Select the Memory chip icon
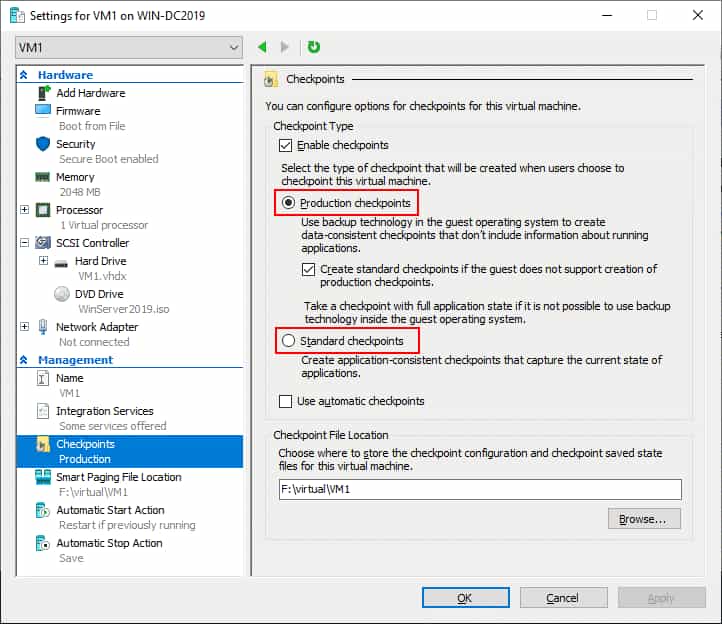This screenshot has width=722, height=624. [43, 177]
